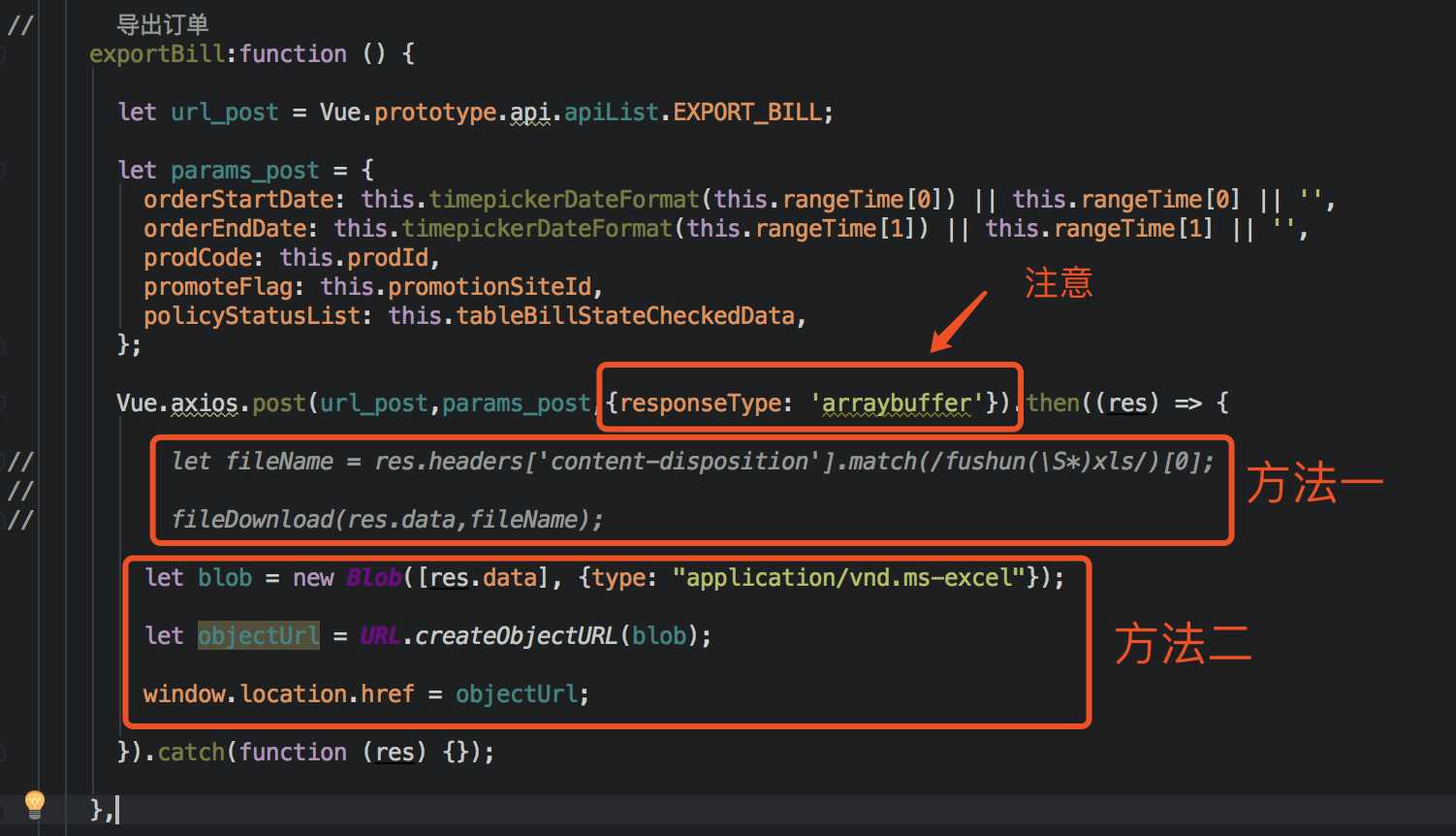Click the responseType option key
The width and height of the screenshot is (1456, 836).
700,403
